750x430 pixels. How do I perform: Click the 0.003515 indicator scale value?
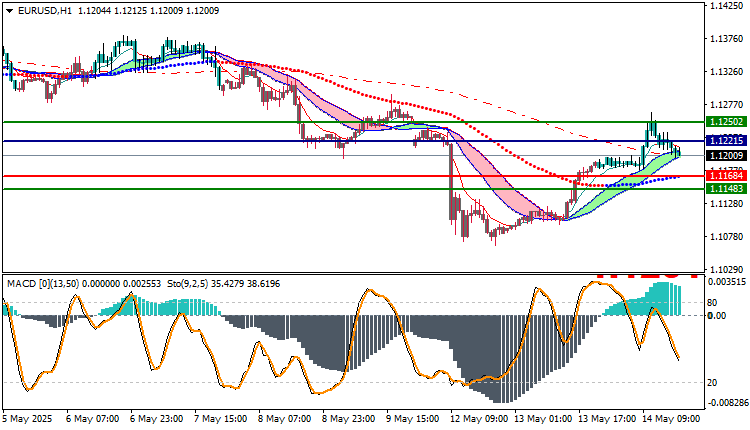(727, 282)
